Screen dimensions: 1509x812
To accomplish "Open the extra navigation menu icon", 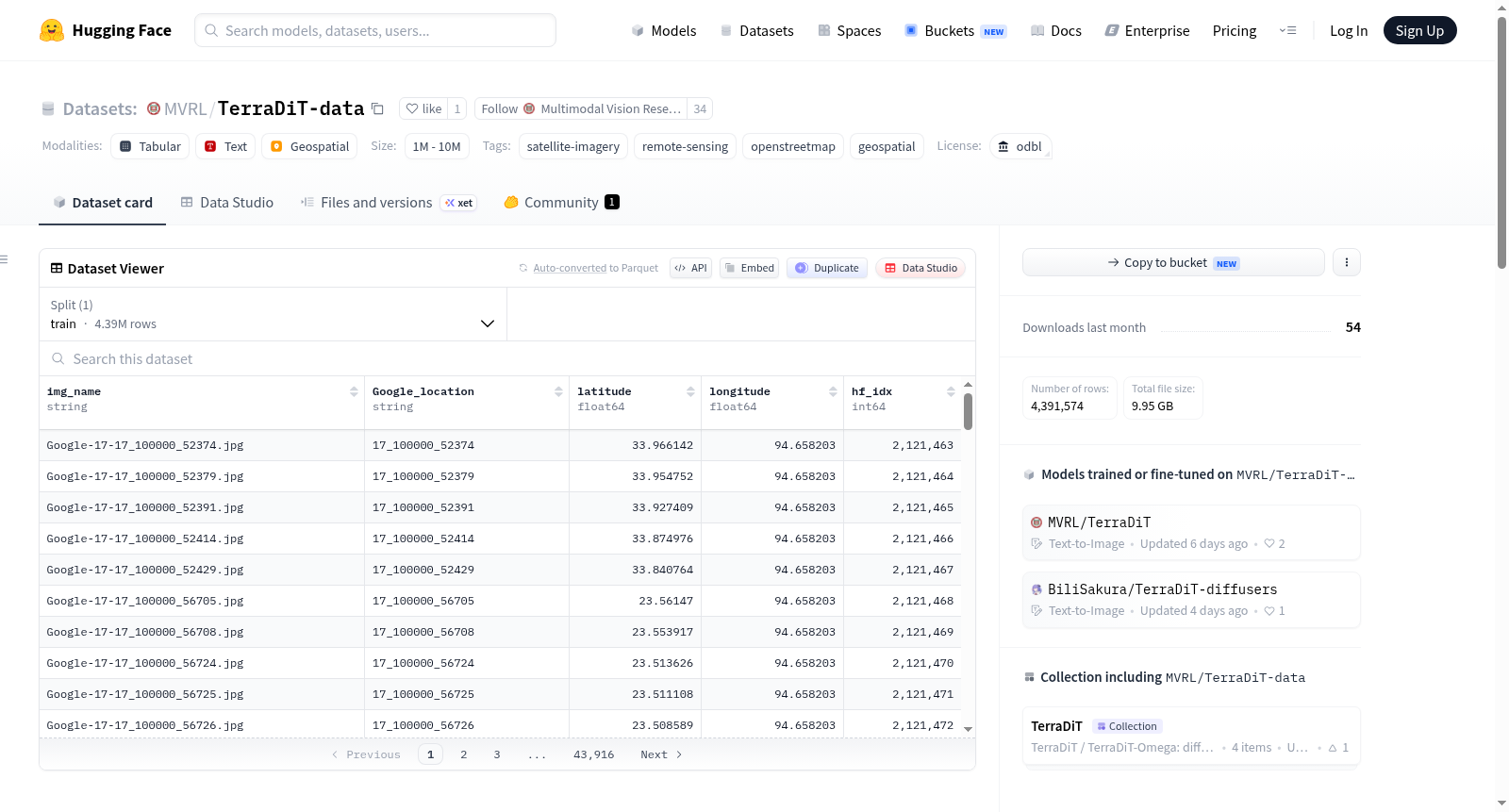I will 1287,30.
